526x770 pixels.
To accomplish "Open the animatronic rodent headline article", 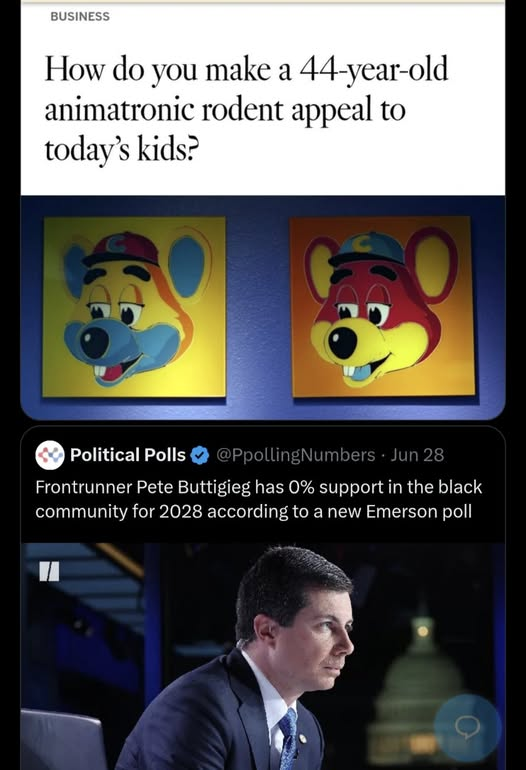I will 246,109.
